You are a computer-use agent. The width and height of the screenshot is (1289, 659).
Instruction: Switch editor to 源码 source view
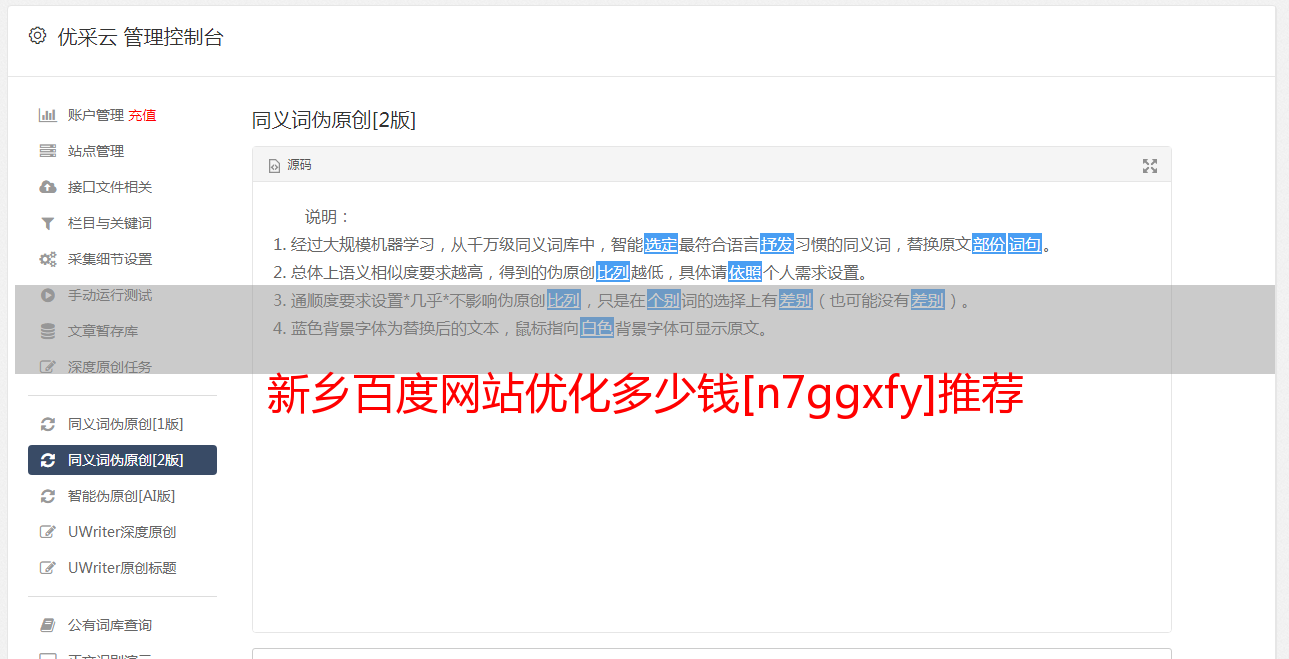[290, 165]
